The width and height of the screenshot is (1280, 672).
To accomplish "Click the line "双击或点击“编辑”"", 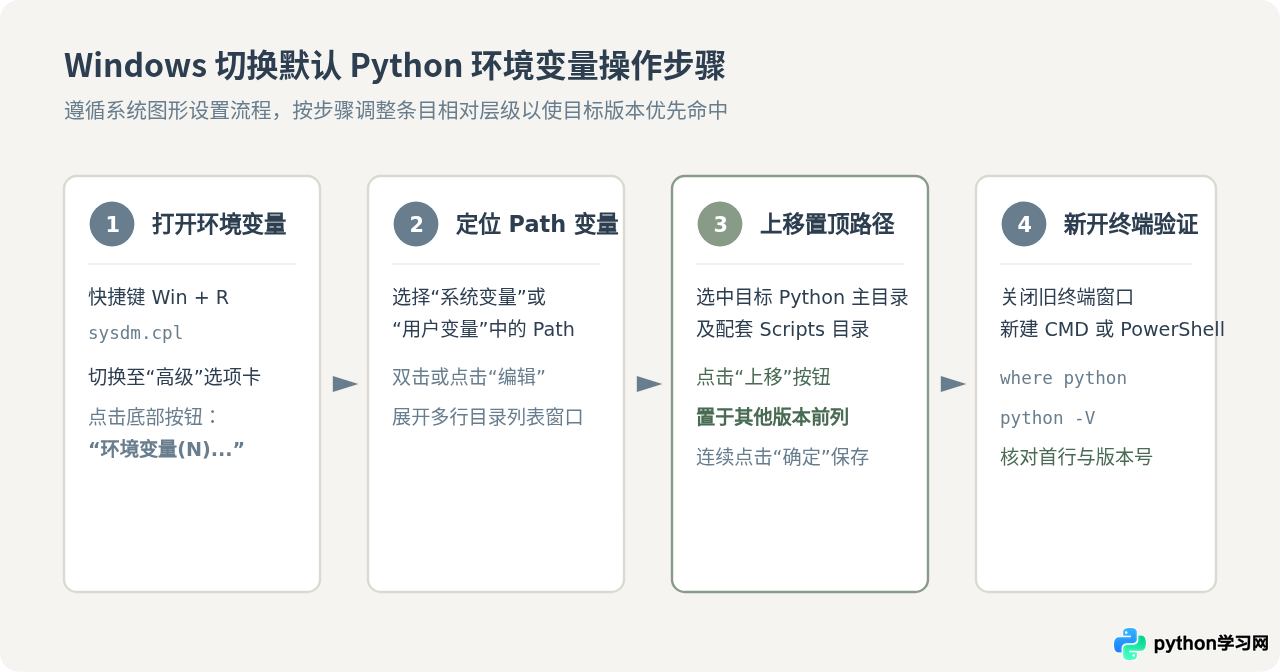I will 469,377.
